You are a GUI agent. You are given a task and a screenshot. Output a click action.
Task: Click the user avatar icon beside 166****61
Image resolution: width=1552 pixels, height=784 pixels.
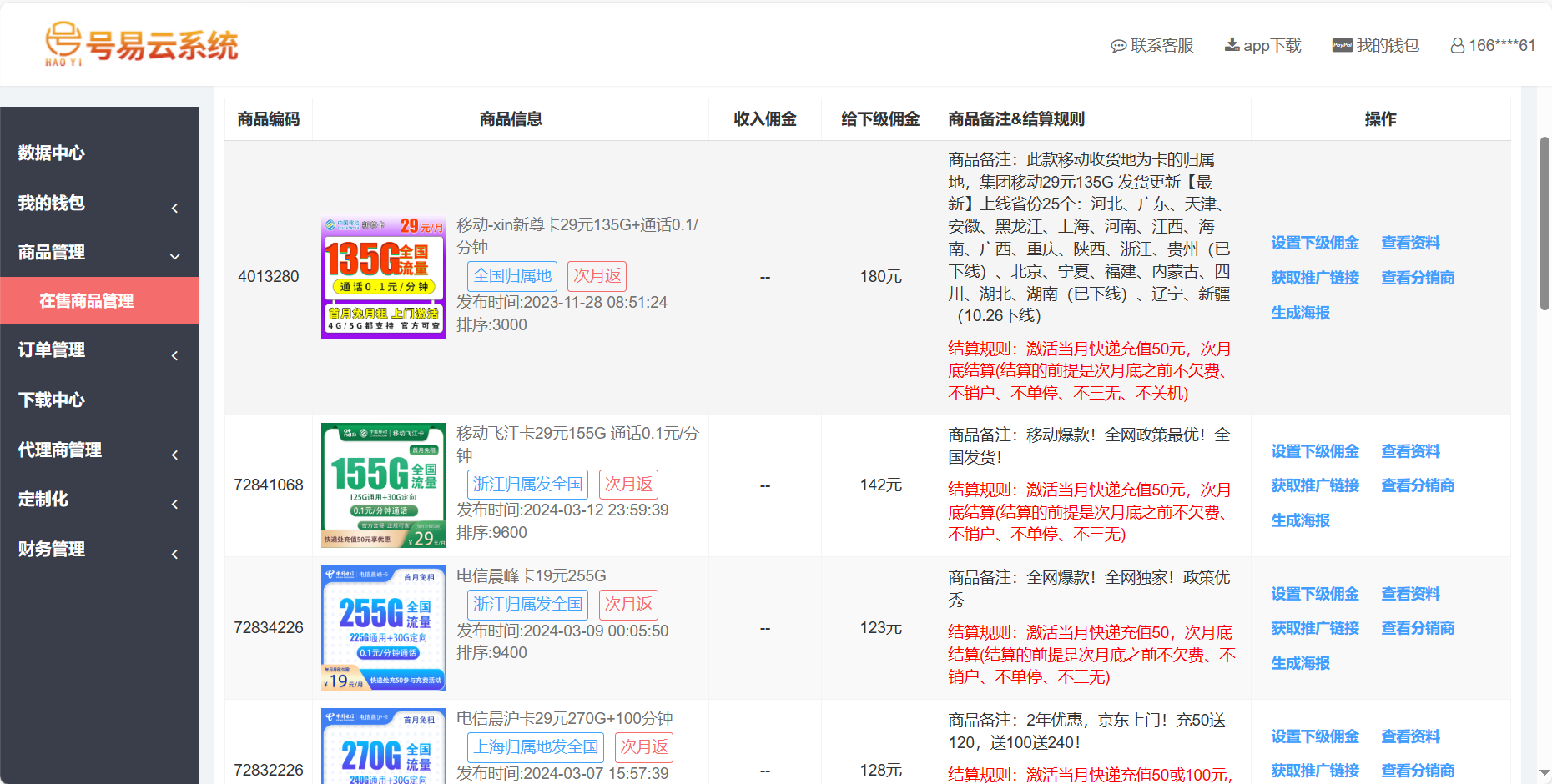point(1457,46)
